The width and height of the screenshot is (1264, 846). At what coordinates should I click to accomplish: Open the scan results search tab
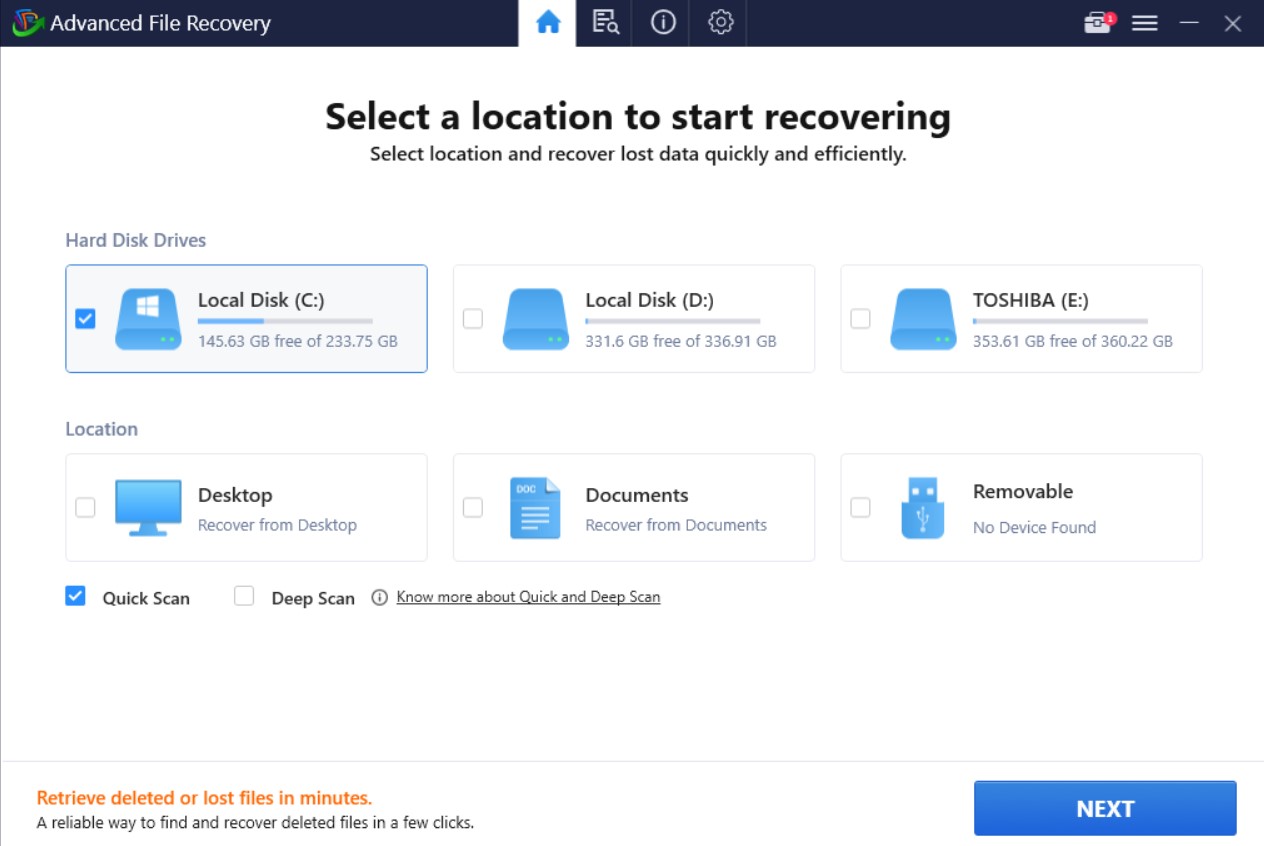[x=605, y=23]
